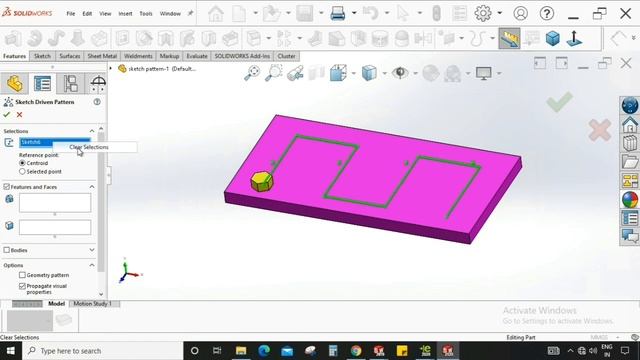
Task: Enable the Geometry pattern checkbox
Action: 22,275
